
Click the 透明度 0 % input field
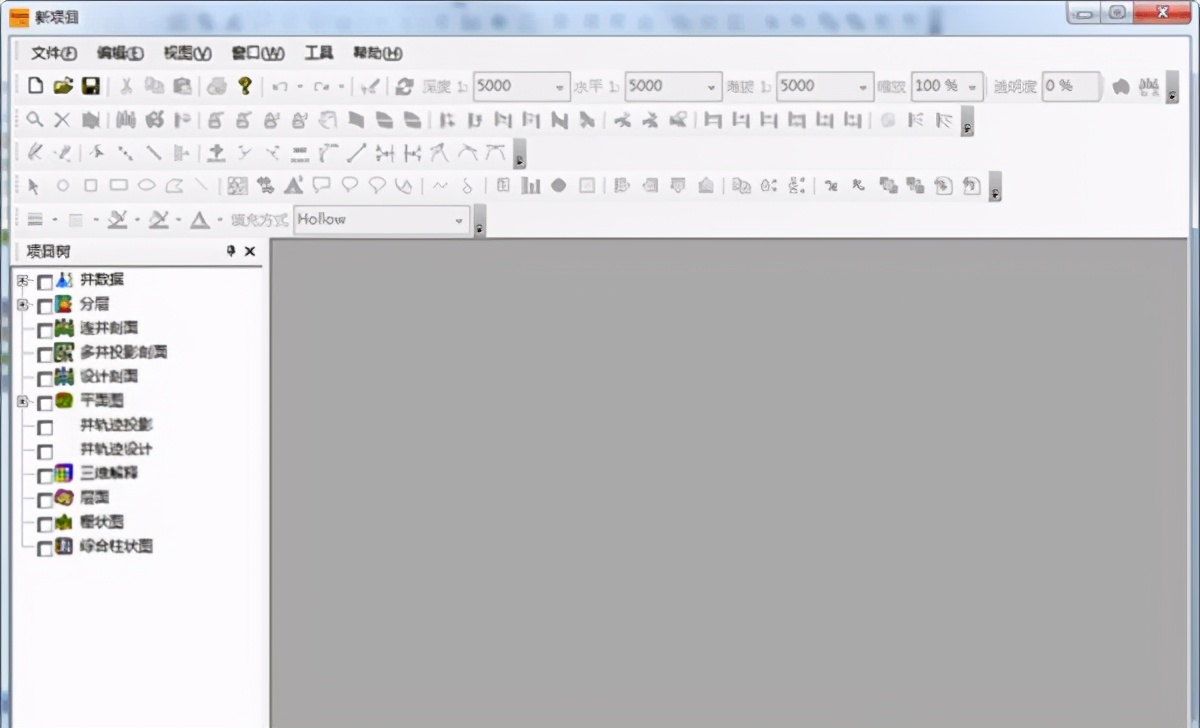pos(1070,87)
